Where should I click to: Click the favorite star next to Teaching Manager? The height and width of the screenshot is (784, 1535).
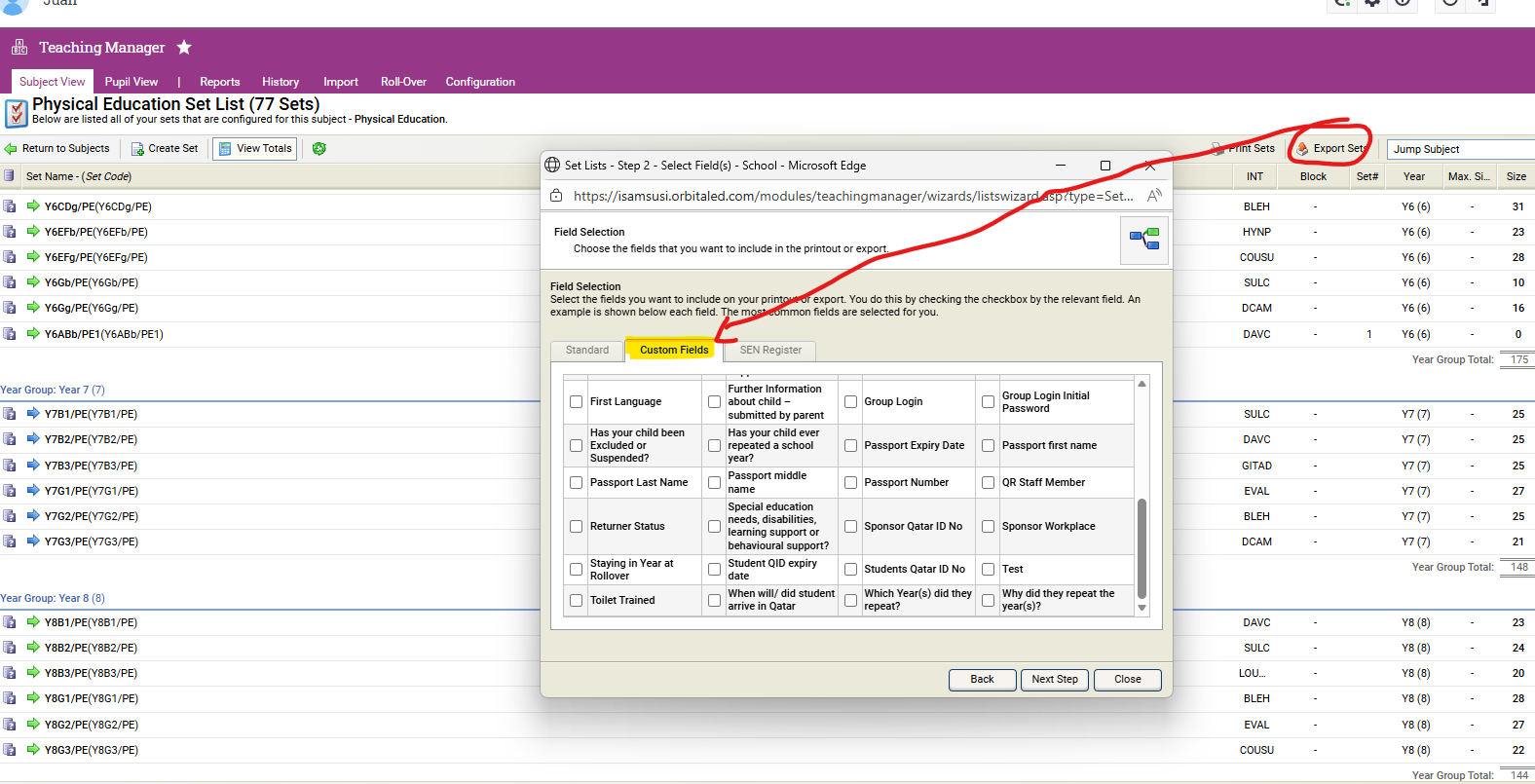coord(184,48)
